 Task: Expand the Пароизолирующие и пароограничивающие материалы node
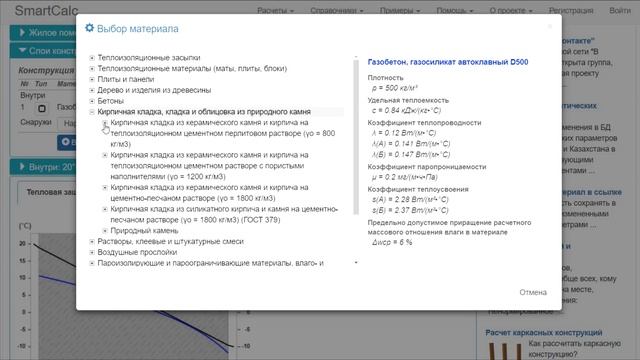click(x=92, y=263)
